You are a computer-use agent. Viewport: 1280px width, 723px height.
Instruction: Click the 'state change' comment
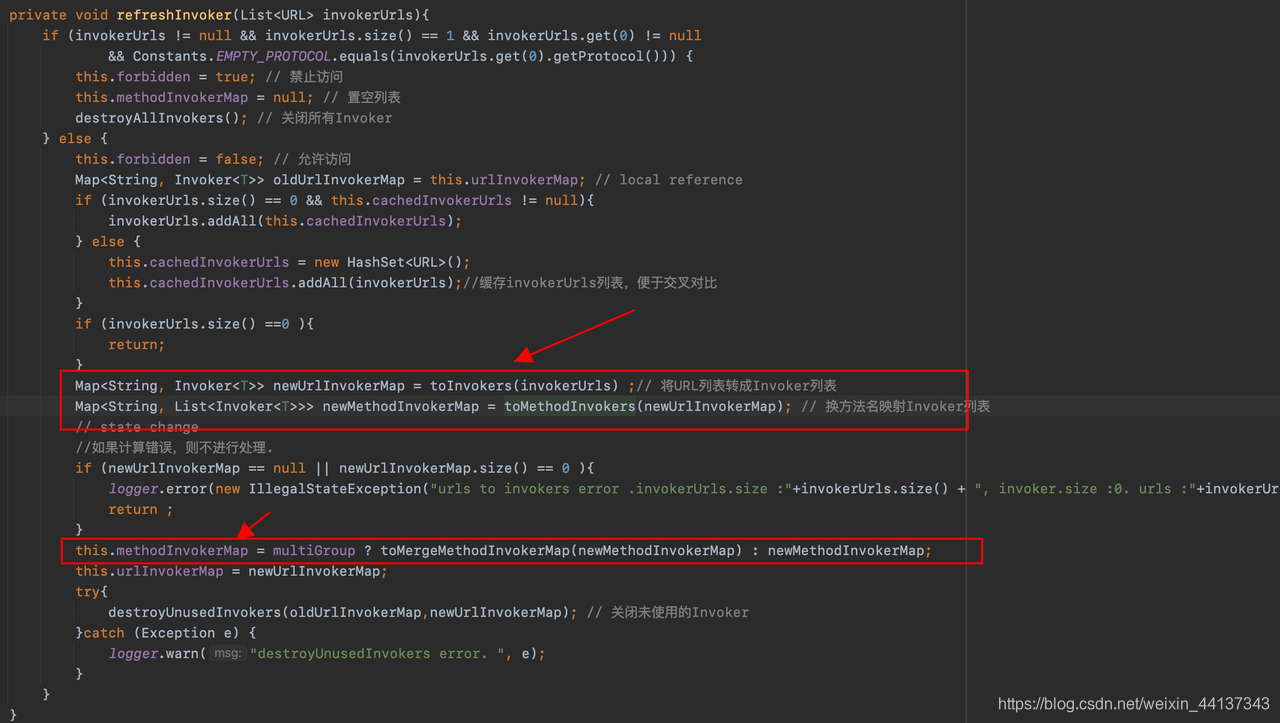coord(137,427)
